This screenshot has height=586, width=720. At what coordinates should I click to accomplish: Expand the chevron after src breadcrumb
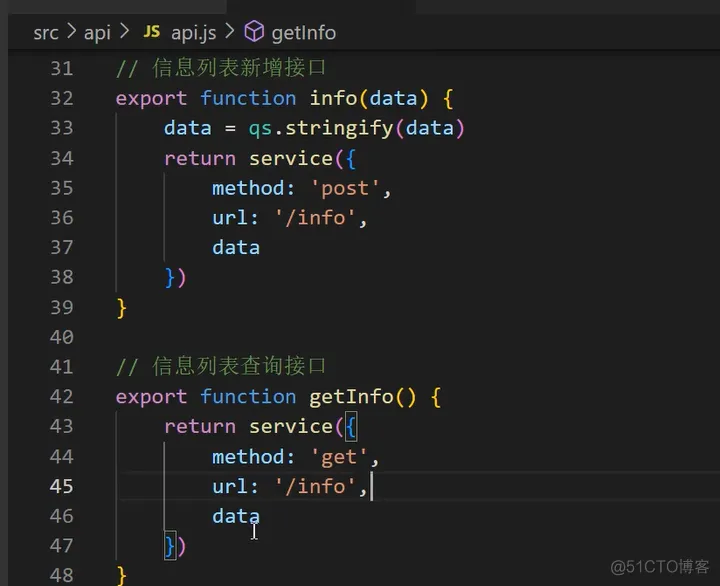(72, 31)
